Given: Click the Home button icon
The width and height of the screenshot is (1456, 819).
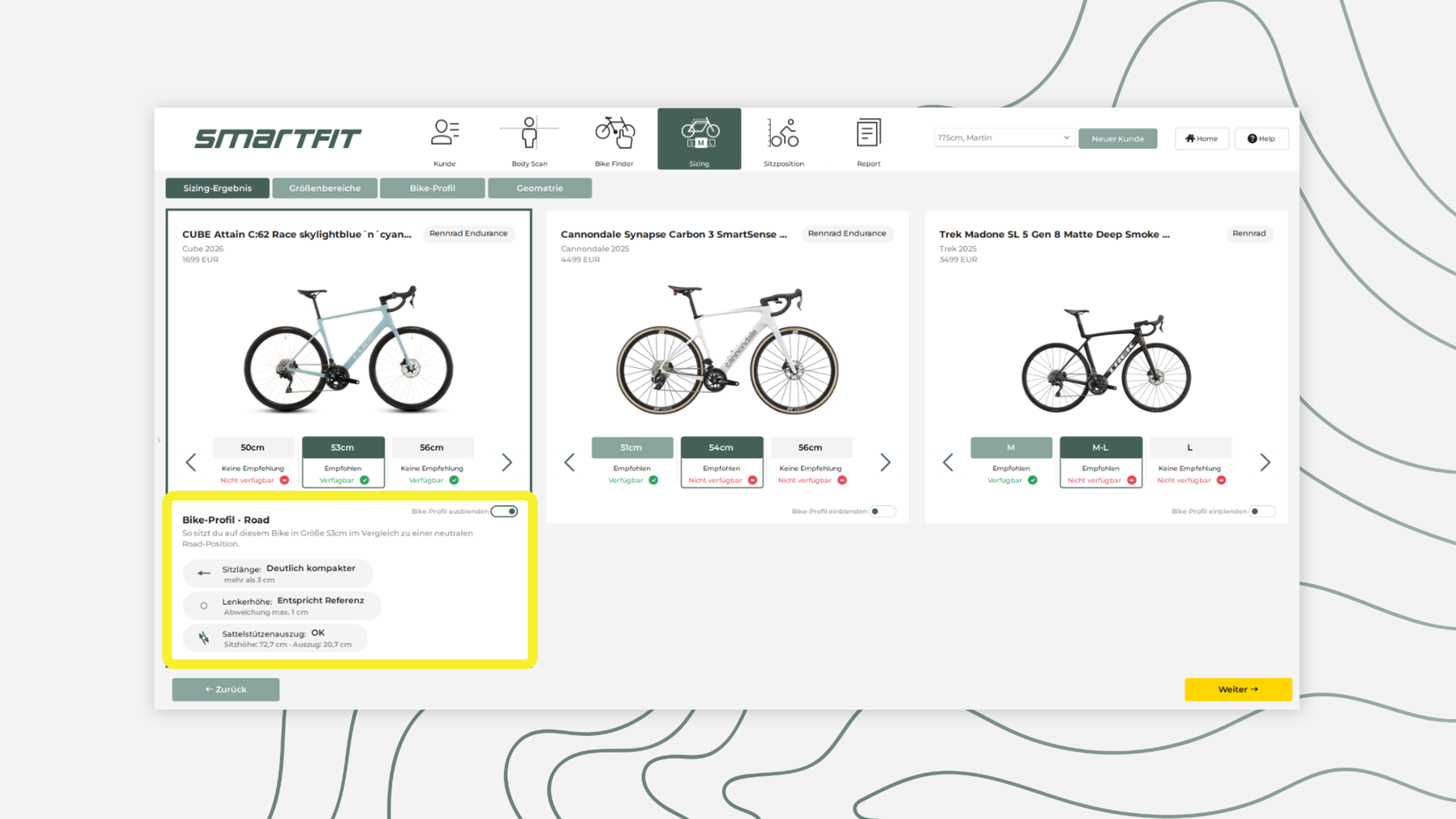Looking at the screenshot, I should [1190, 138].
